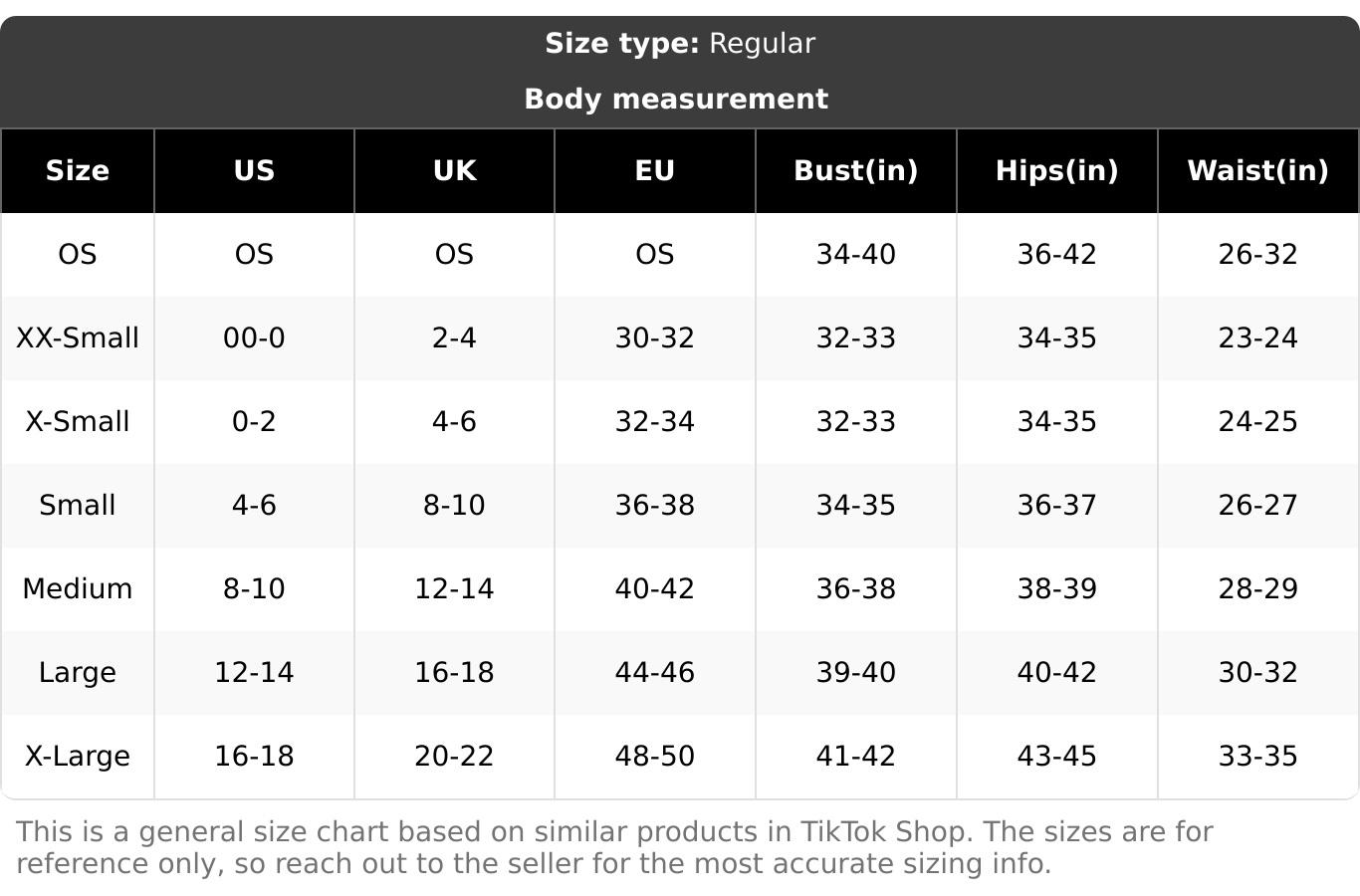This screenshot has height=896, width=1360.
Task: Click the Bust(in) column header
Action: click(855, 170)
